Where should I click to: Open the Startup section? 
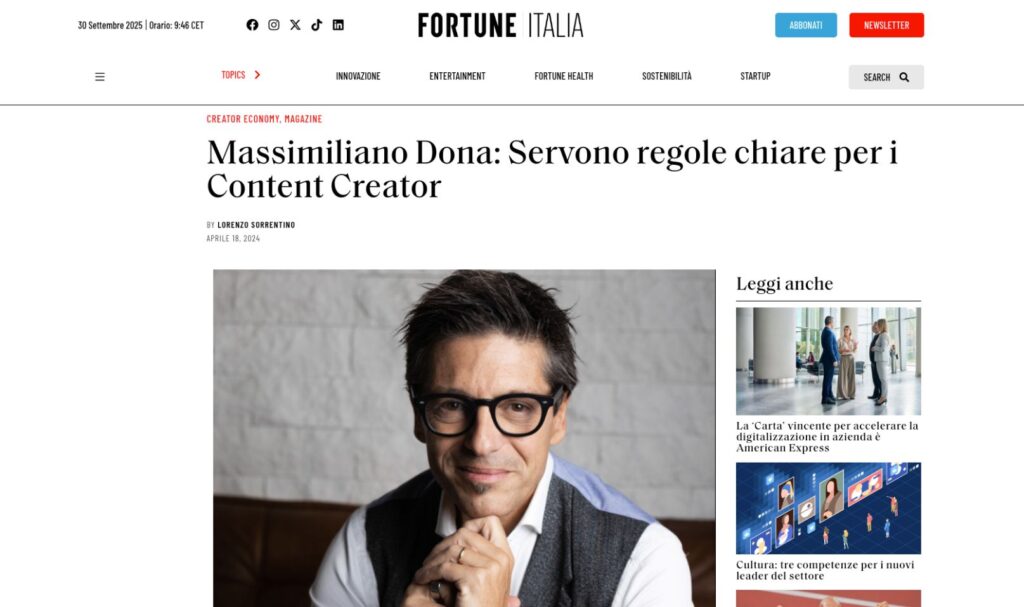click(x=756, y=76)
